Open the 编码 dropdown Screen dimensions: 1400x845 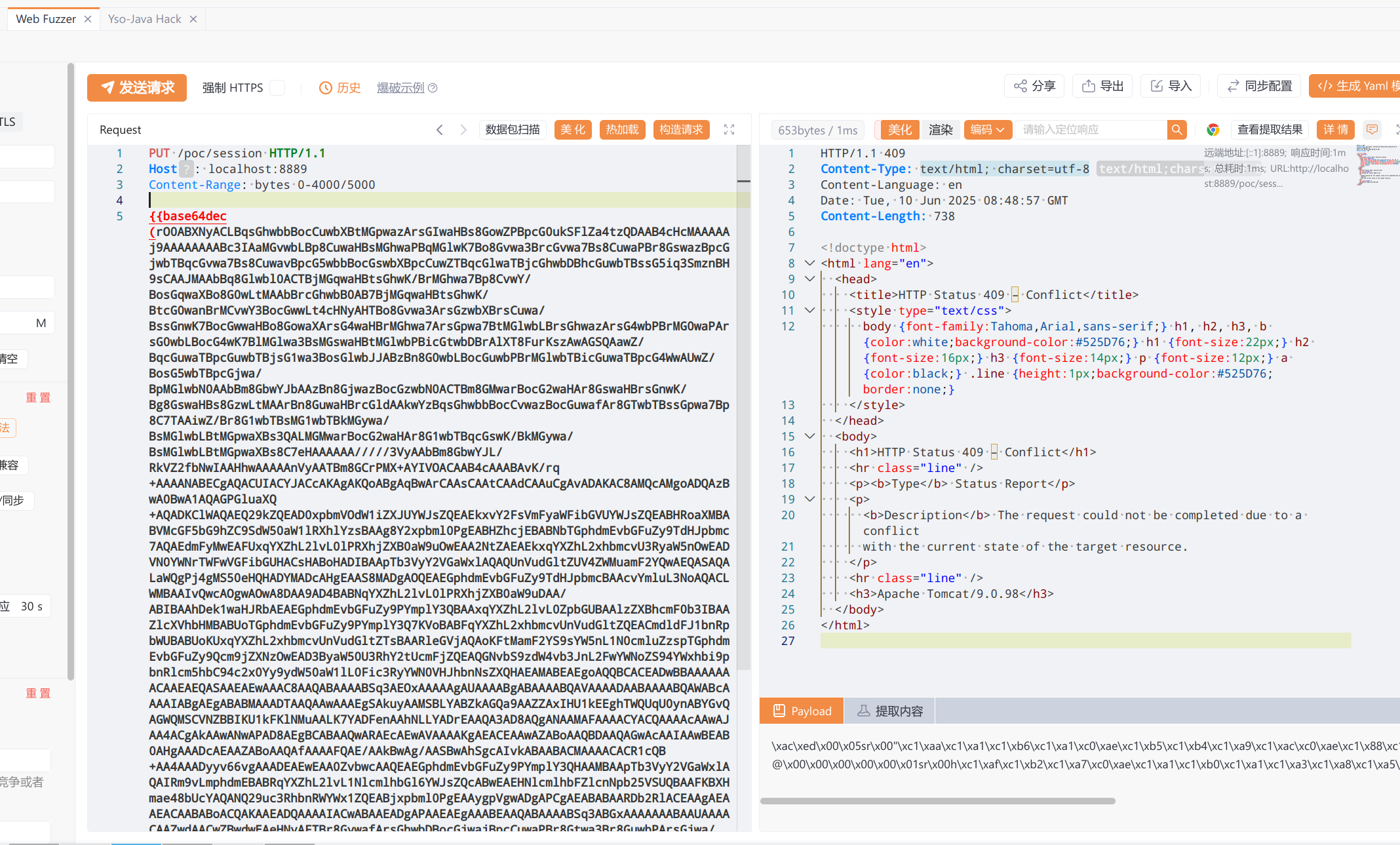[x=987, y=130]
